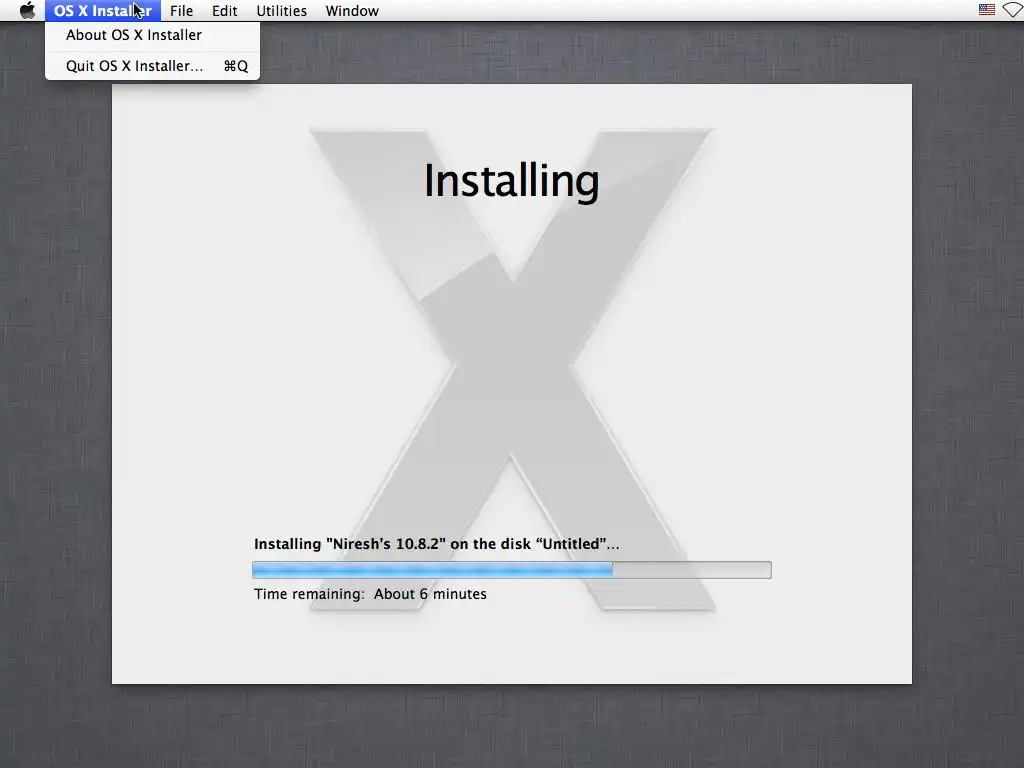Click the 'Time remaining: About 6 minutes' text
This screenshot has height=768, width=1024.
370,594
